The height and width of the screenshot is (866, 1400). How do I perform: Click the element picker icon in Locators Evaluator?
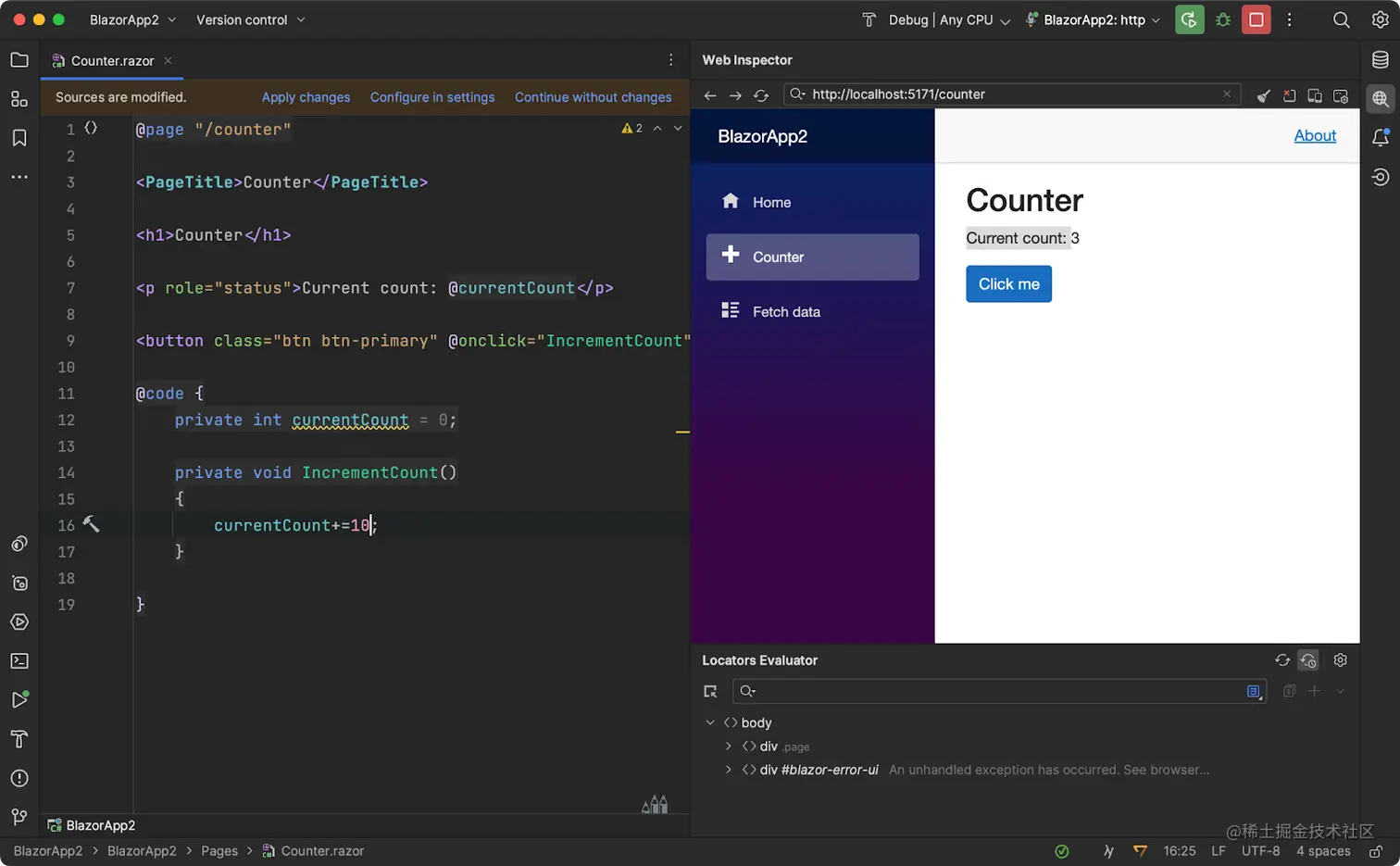[710, 691]
